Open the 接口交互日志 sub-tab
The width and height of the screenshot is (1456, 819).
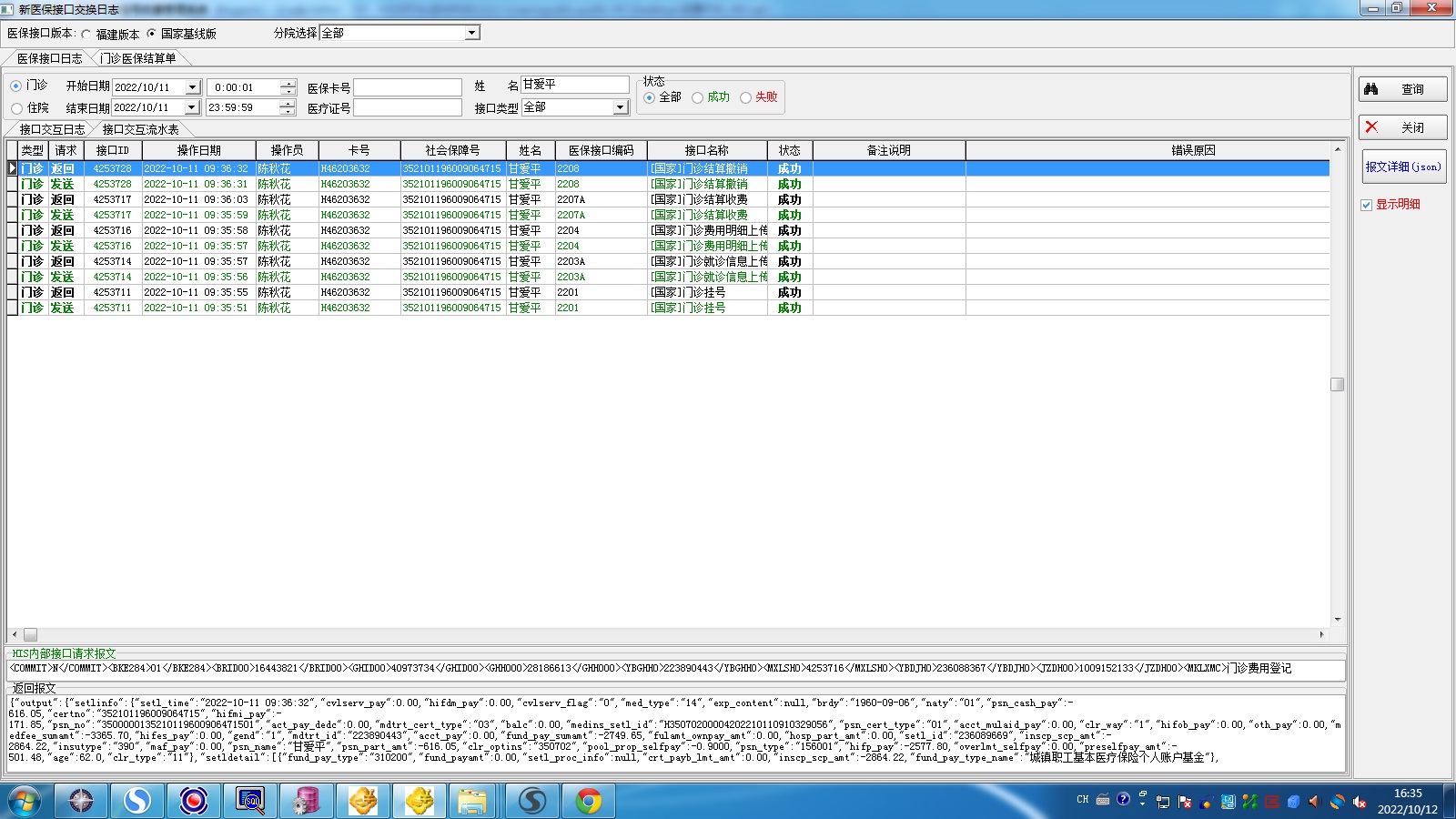(53, 129)
